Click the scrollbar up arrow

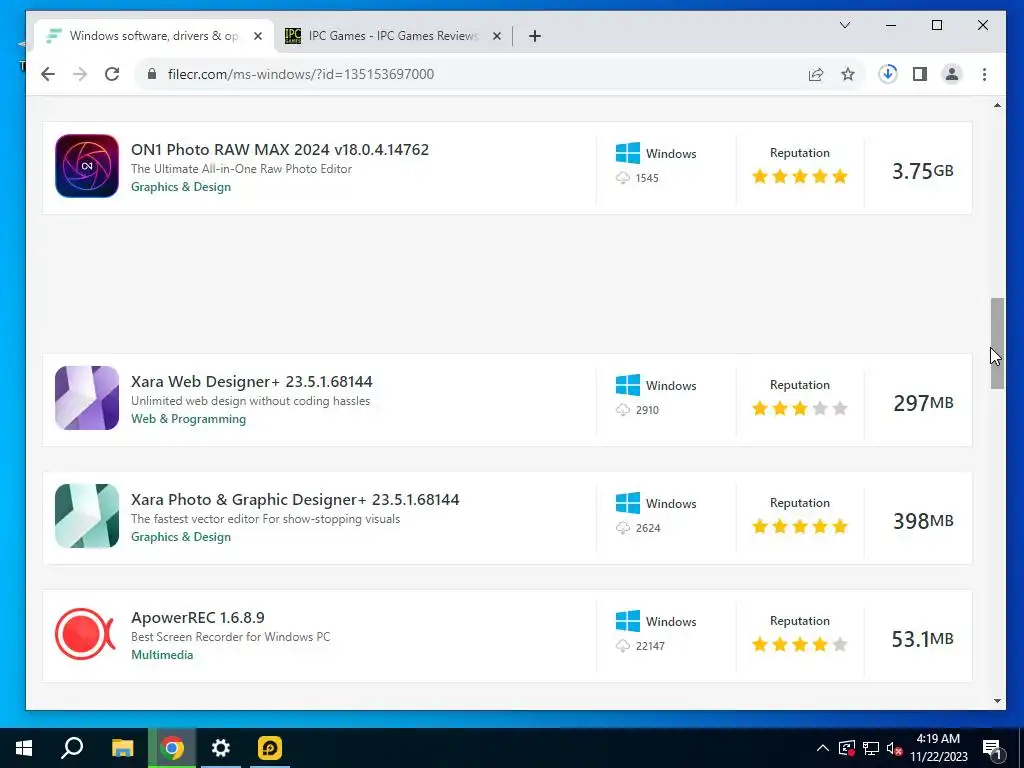tap(997, 105)
